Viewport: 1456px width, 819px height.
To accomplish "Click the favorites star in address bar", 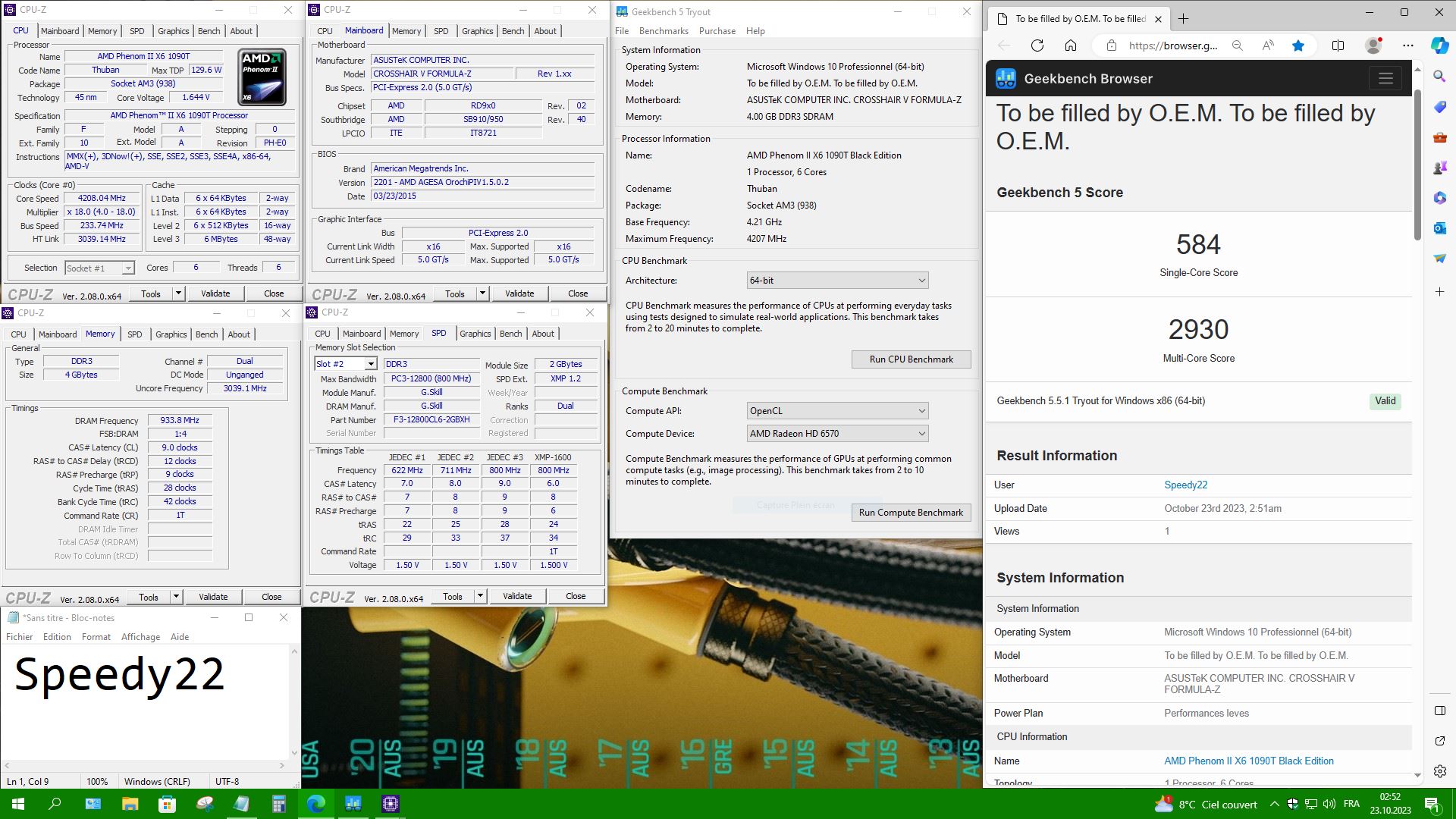I will coord(1298,45).
